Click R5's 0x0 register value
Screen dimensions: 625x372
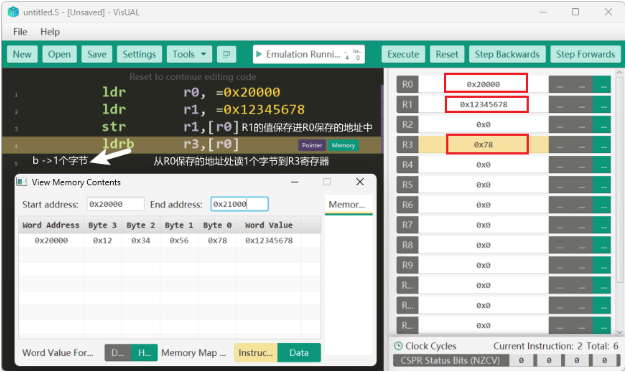click(x=483, y=185)
